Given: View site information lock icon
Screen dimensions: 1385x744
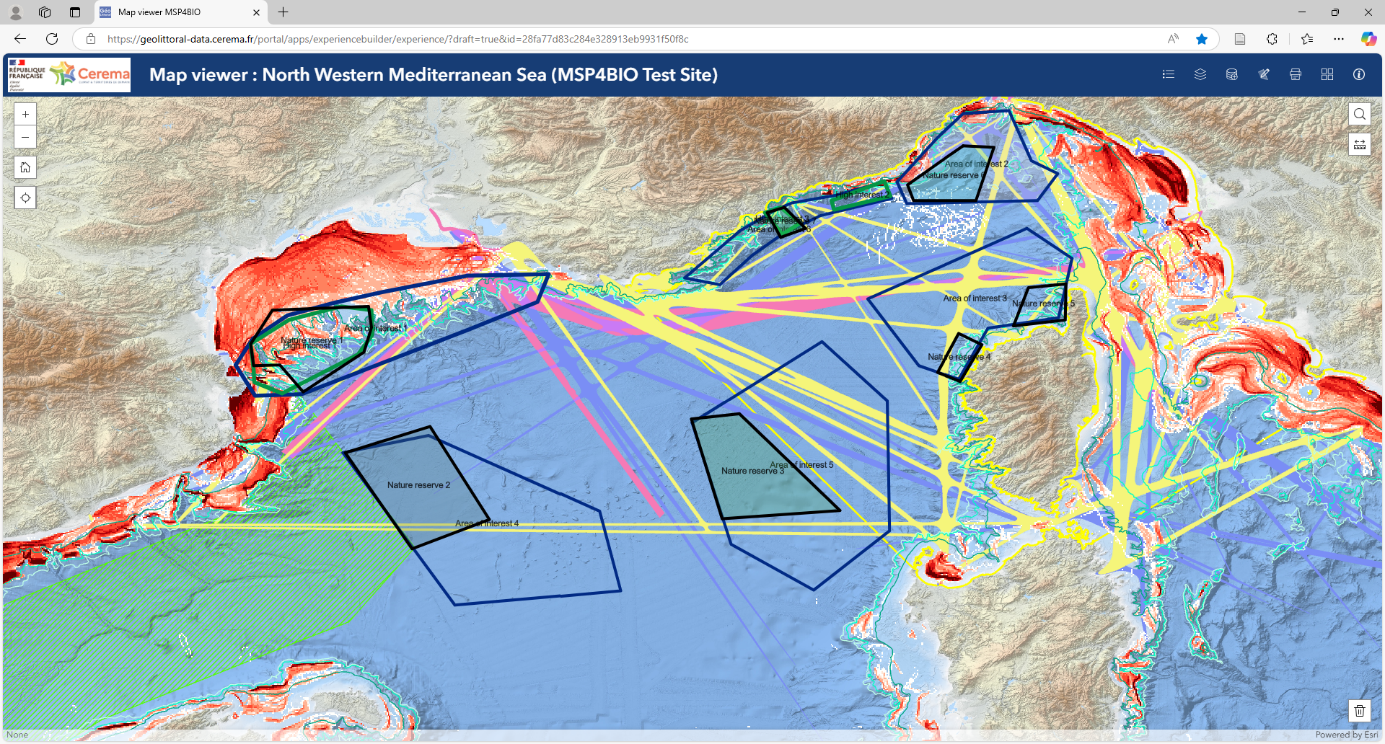Looking at the screenshot, I should [90, 39].
